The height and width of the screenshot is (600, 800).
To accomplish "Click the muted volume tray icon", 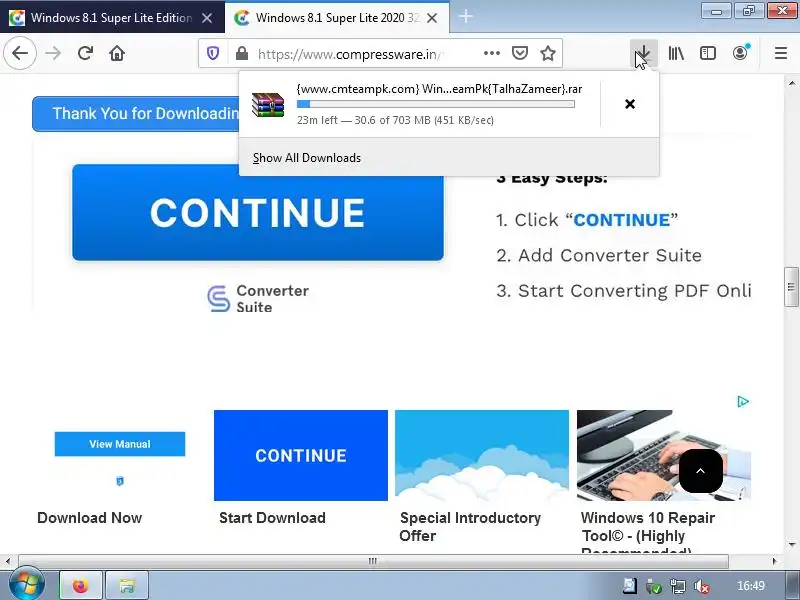I will tap(702, 586).
